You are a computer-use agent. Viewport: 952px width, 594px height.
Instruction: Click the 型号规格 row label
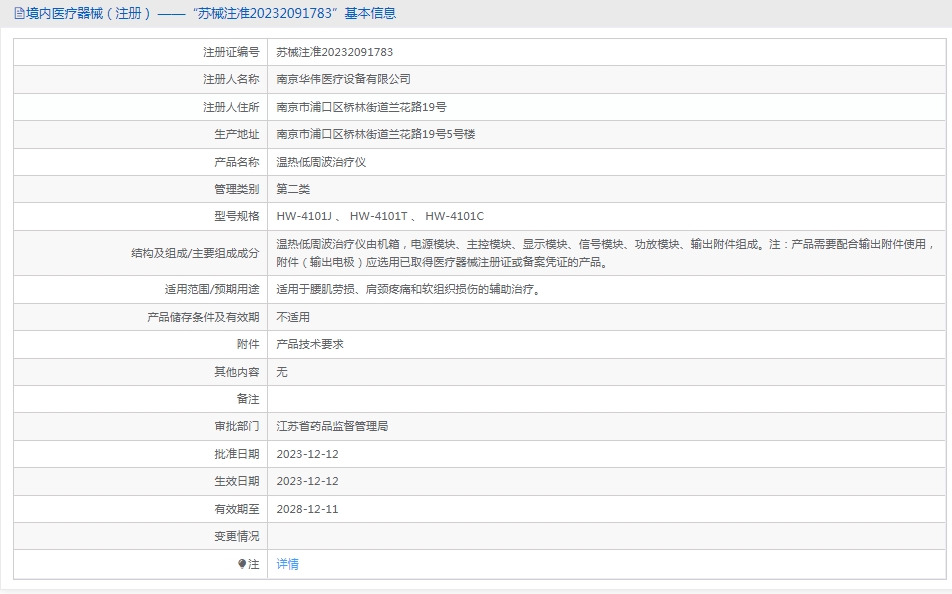point(237,216)
